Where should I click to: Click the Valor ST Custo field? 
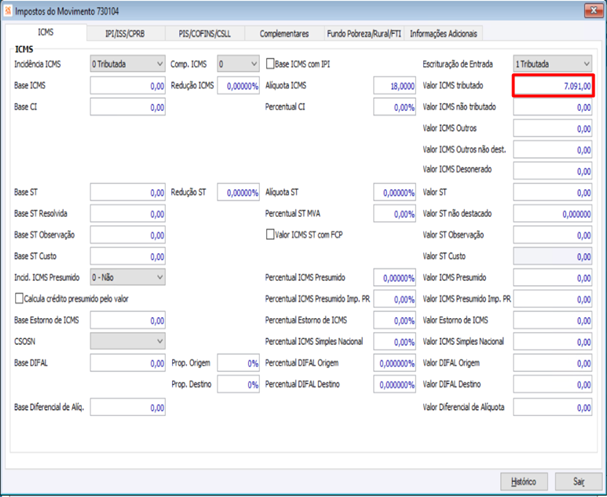pos(552,256)
